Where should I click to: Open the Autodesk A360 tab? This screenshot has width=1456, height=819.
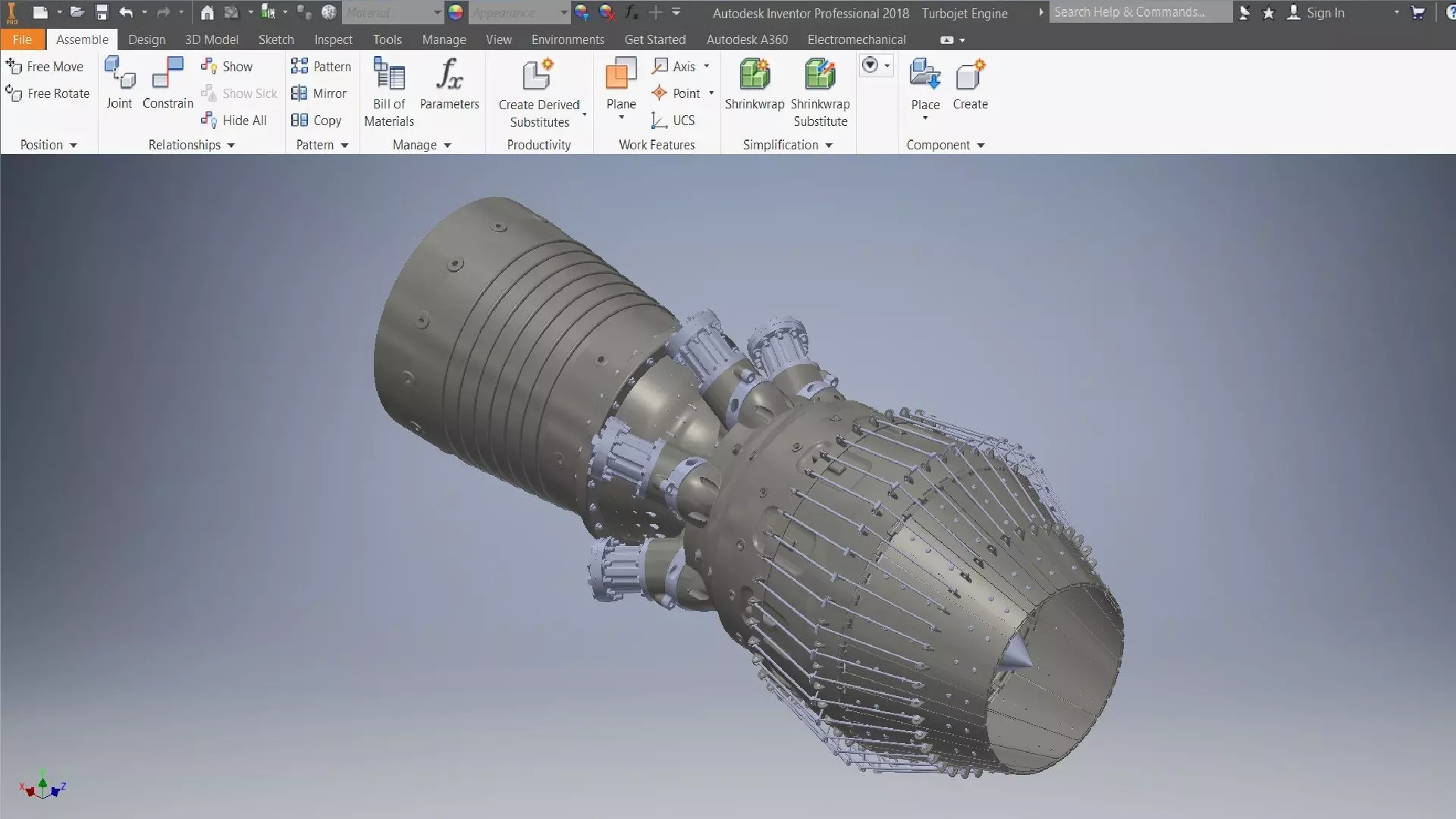click(x=747, y=39)
